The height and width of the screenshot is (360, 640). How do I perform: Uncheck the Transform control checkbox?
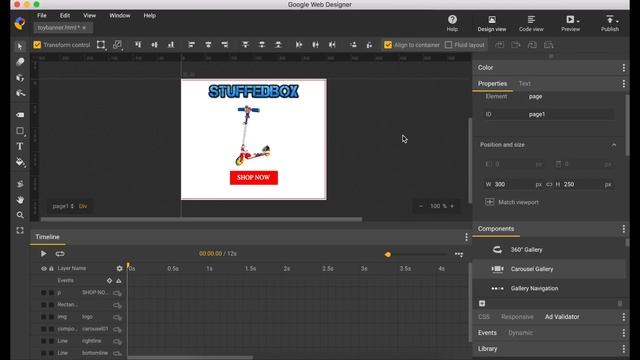(x=37, y=45)
